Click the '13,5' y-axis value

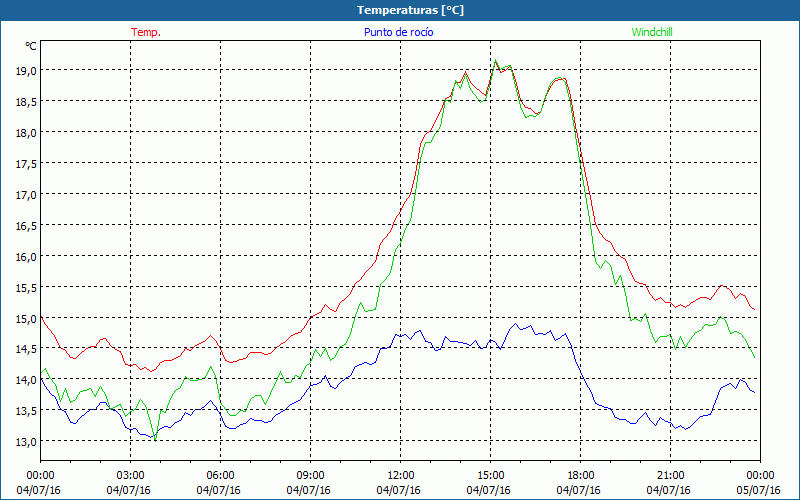[26, 411]
